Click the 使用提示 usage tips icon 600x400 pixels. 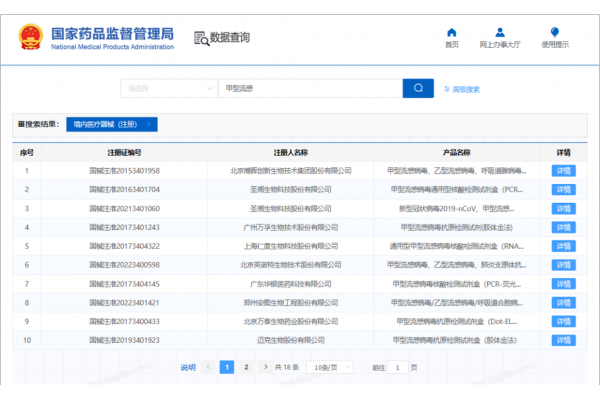pos(555,33)
